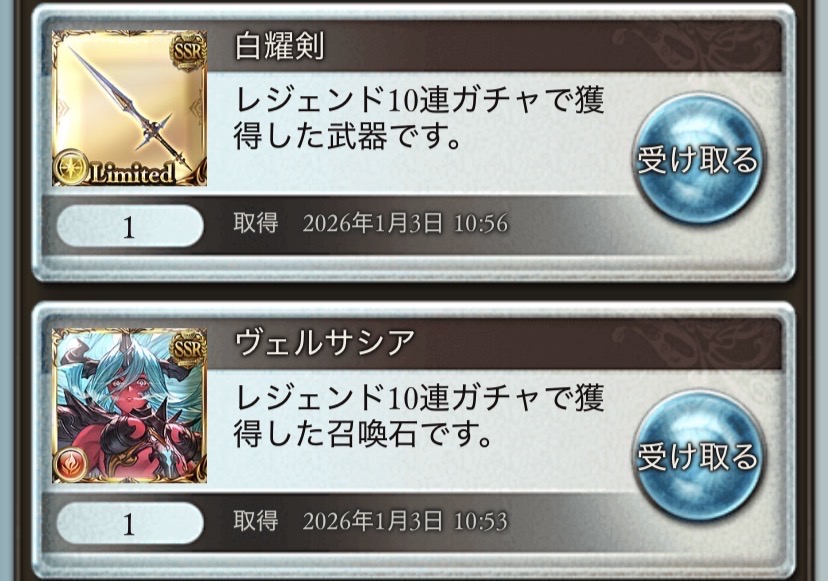Click the Limited label on sword icon

133,174
